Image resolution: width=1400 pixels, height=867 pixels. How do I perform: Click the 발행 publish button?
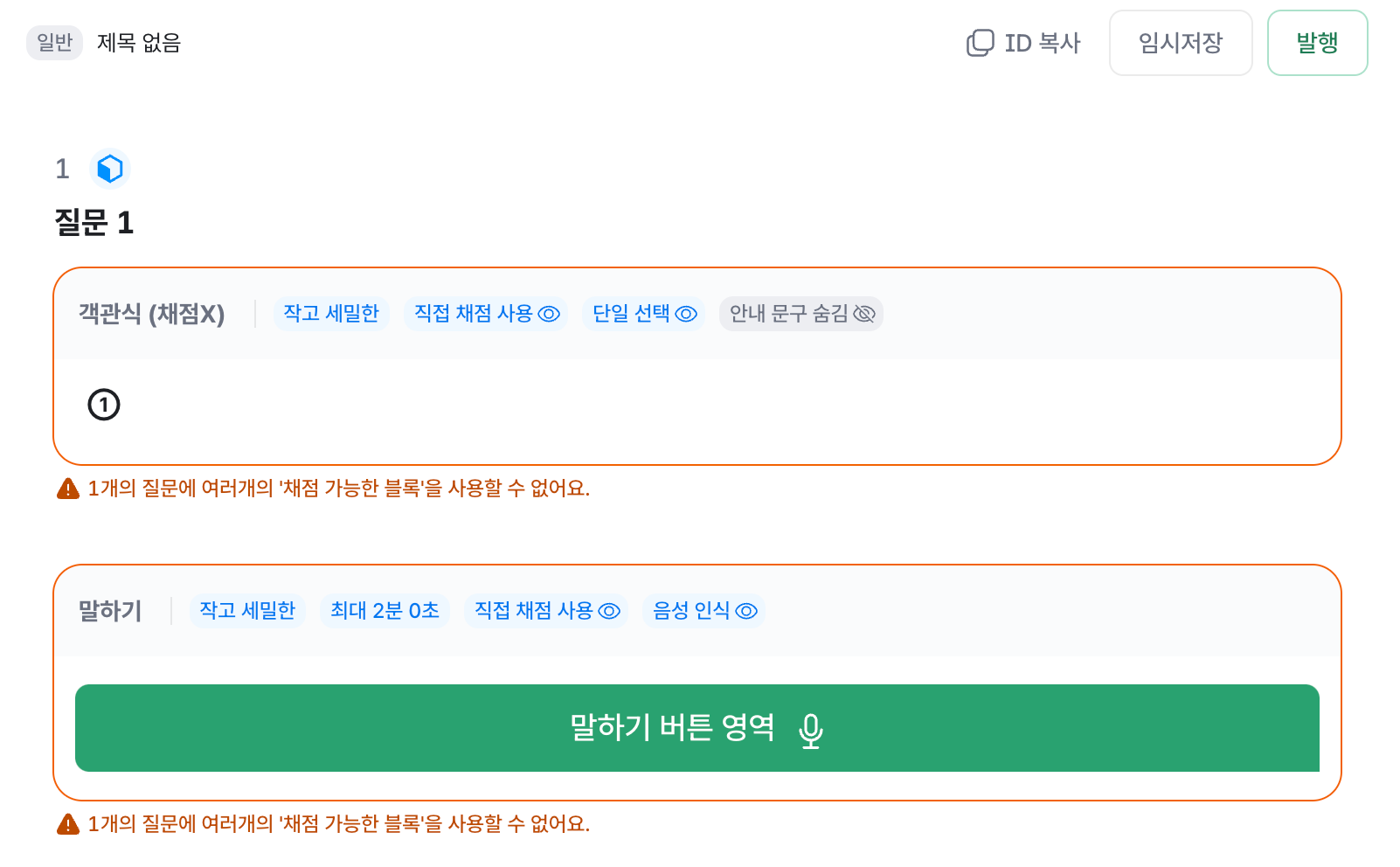click(x=1317, y=43)
